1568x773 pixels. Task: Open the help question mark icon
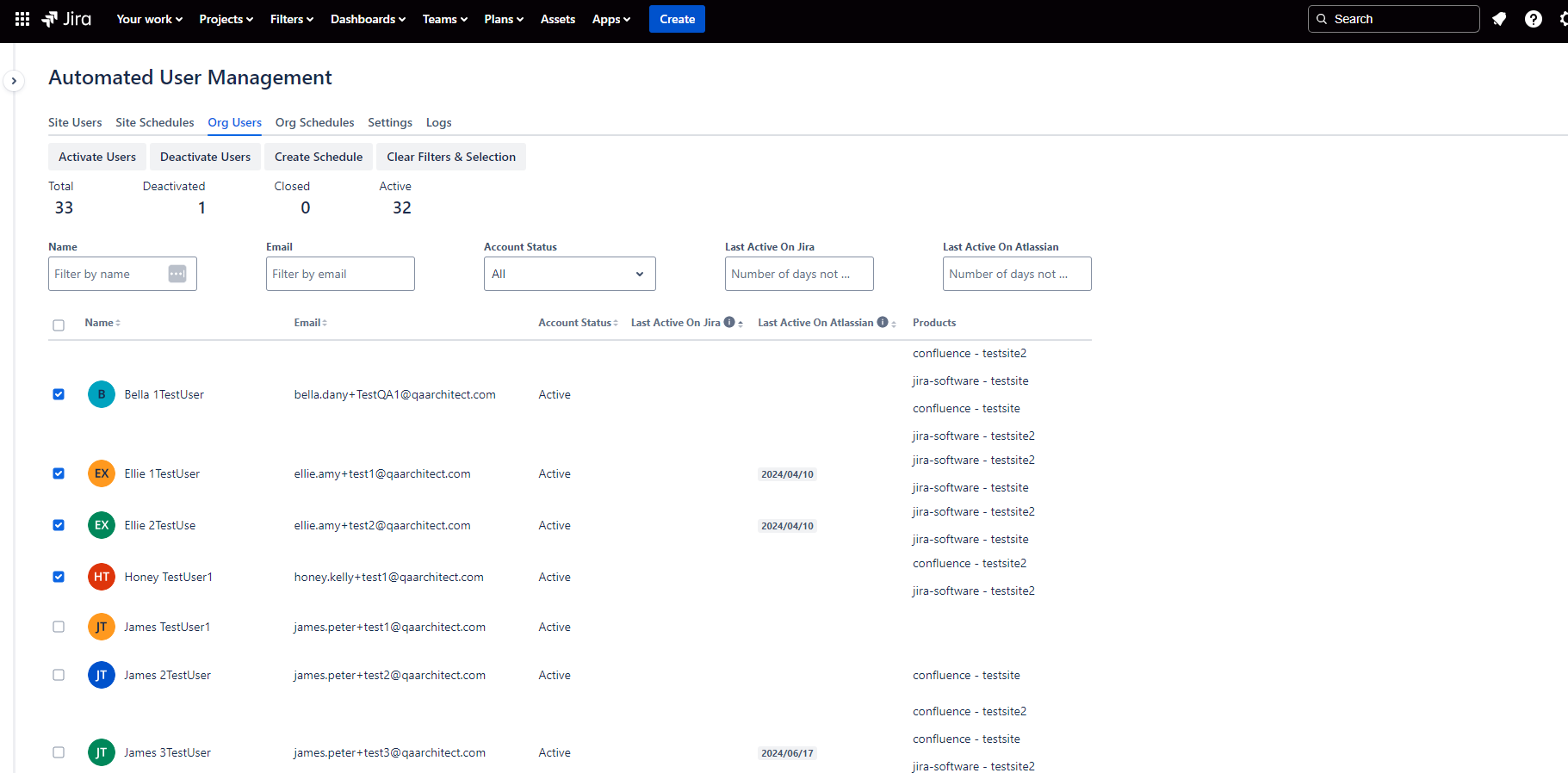click(1534, 19)
